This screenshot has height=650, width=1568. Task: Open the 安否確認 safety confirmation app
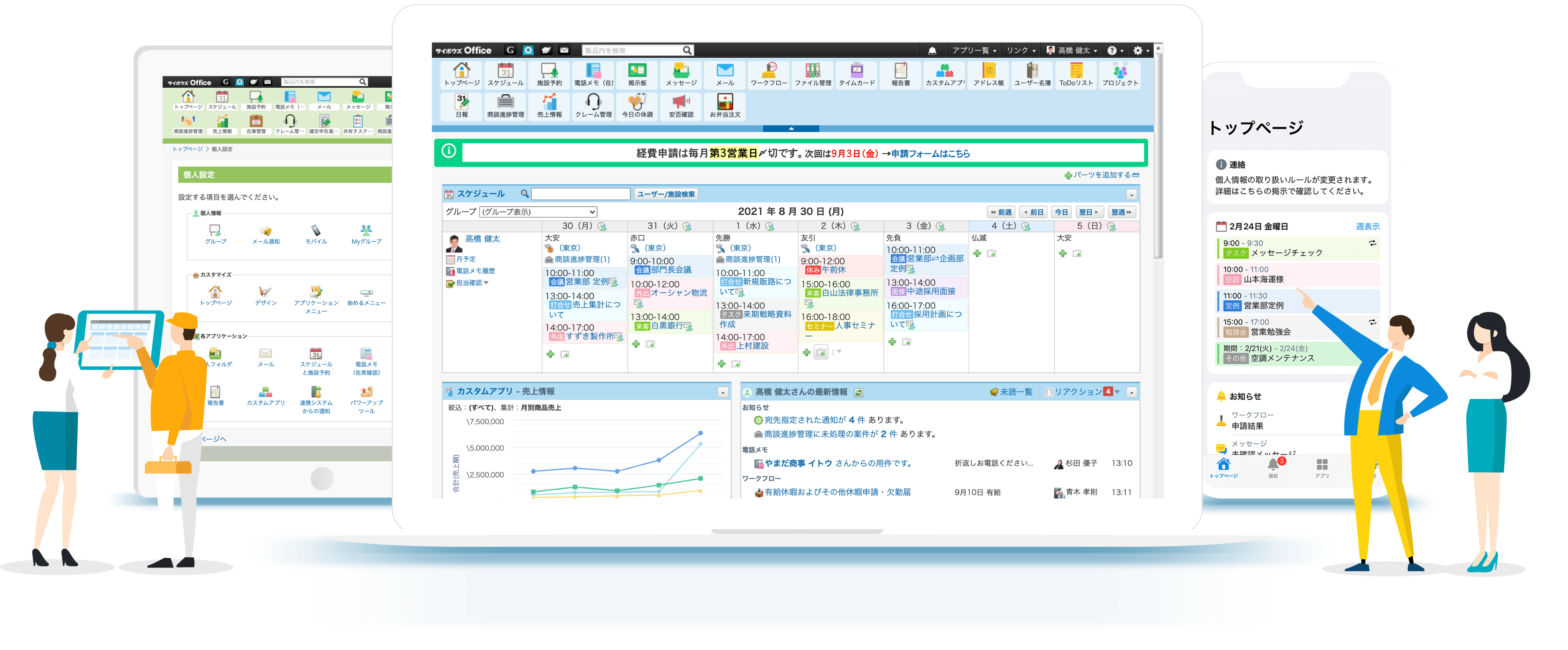point(682,106)
